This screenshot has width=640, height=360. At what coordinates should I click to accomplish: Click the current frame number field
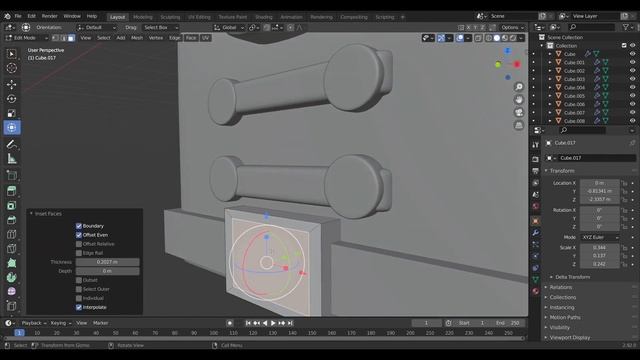[x=426, y=323]
